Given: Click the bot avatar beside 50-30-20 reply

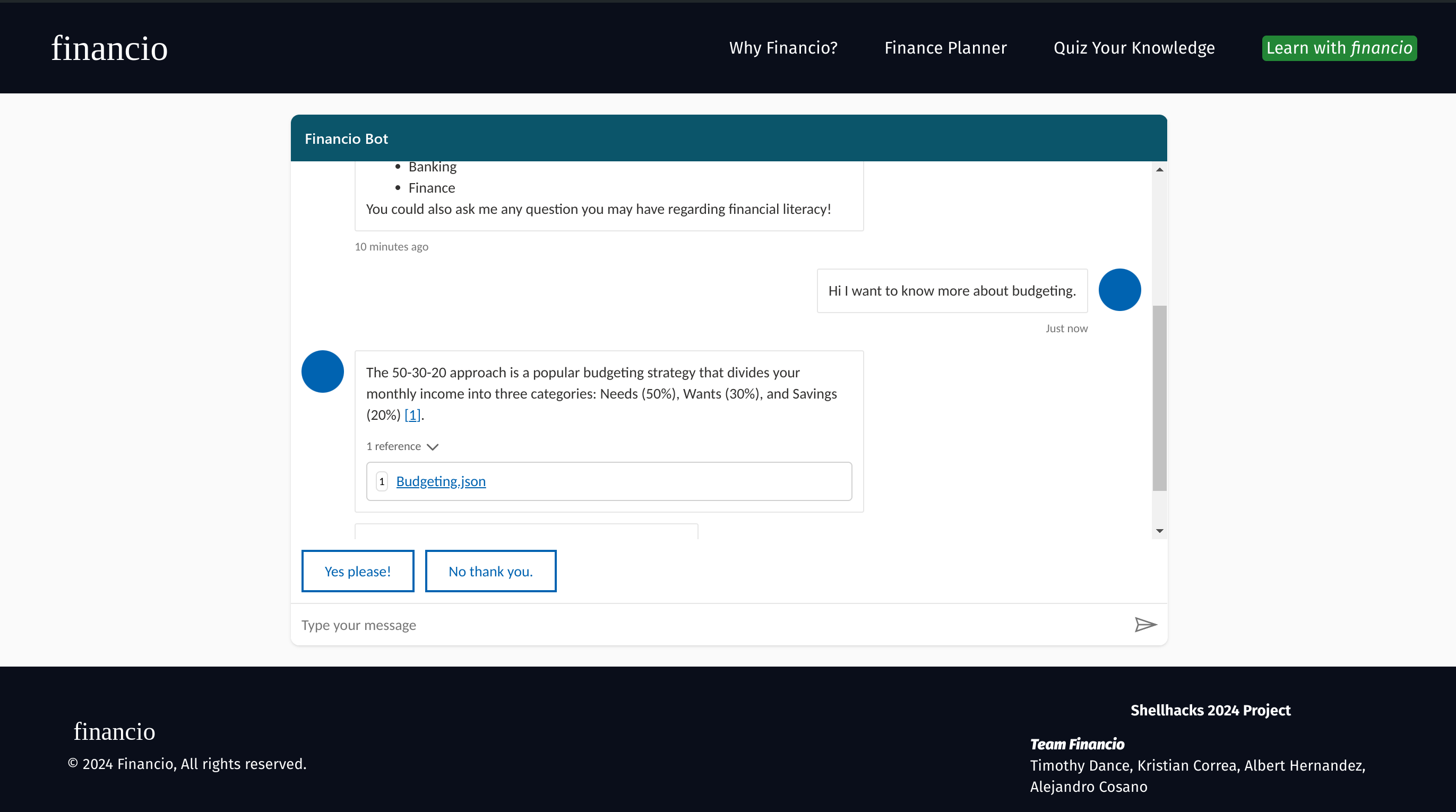Looking at the screenshot, I should pyautogui.click(x=322, y=372).
